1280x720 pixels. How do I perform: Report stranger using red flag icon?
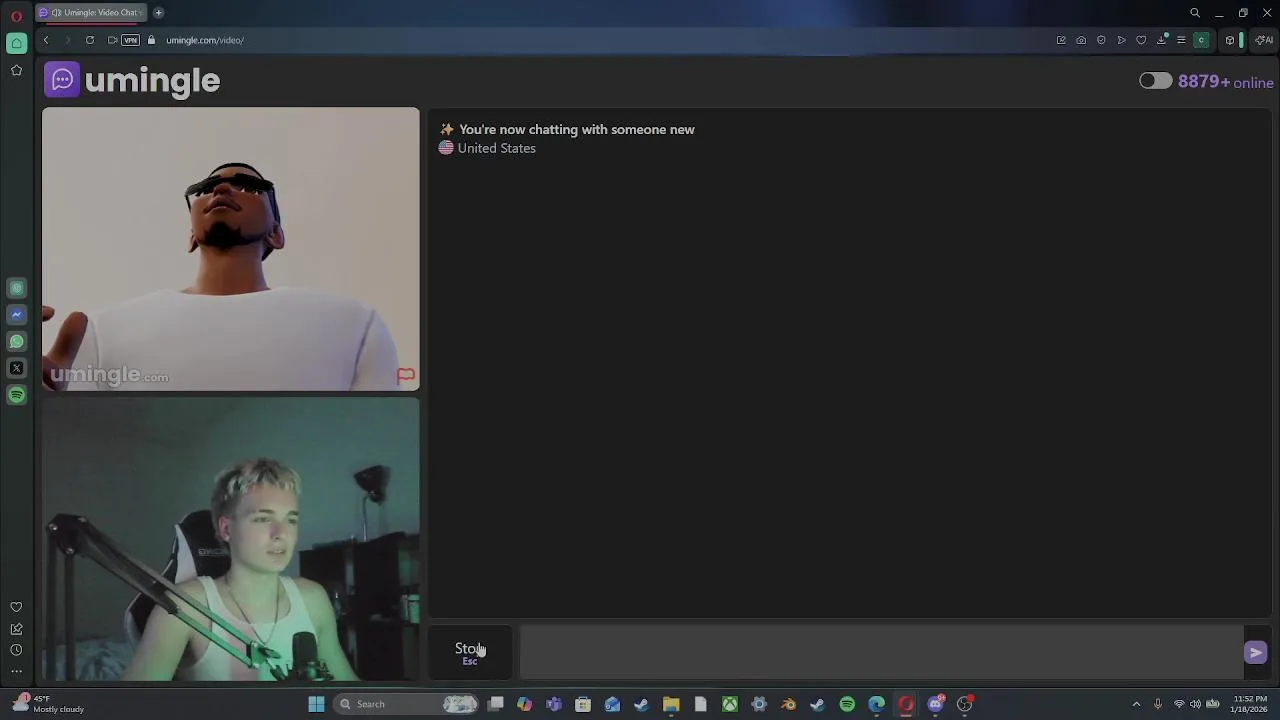405,376
